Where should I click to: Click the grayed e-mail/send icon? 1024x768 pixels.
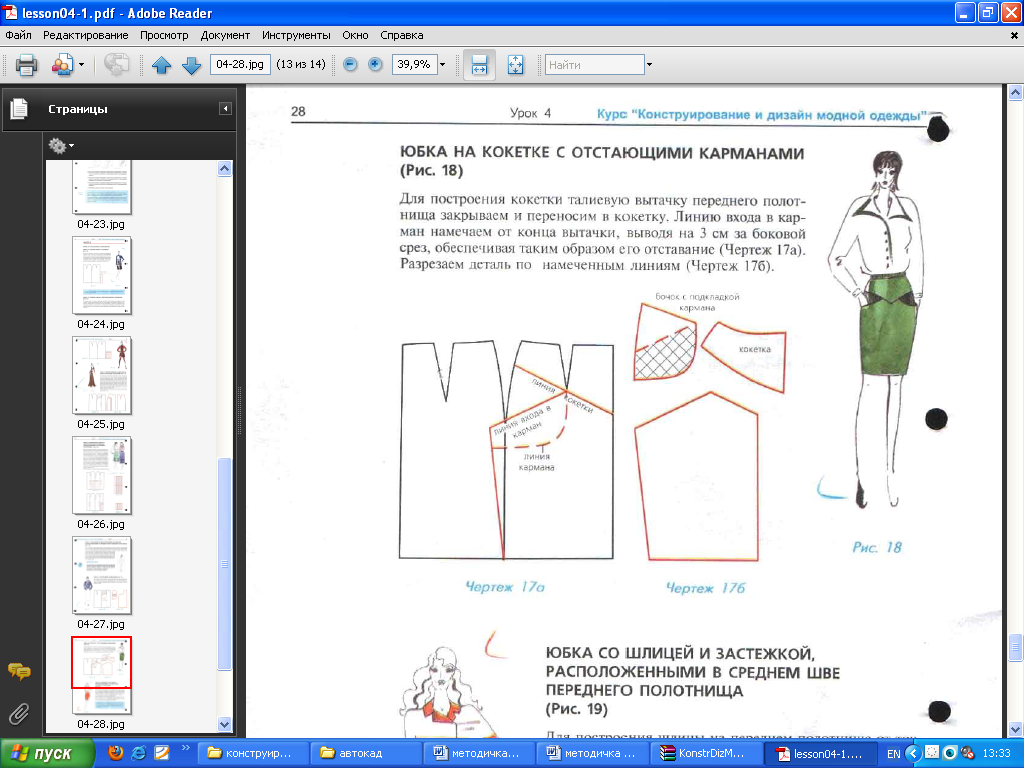coord(116,65)
